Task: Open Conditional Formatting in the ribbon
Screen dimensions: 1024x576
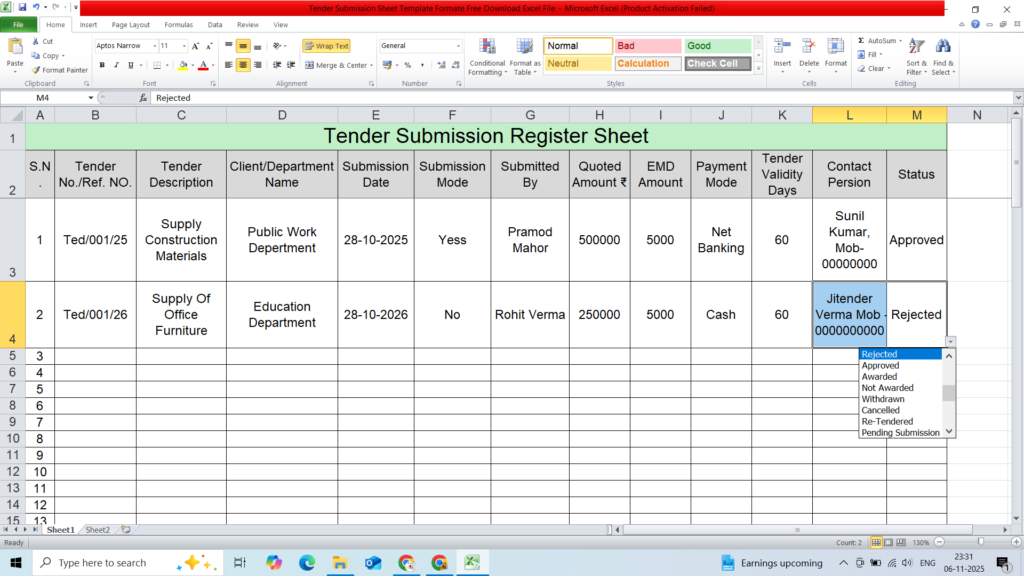Action: [x=487, y=50]
